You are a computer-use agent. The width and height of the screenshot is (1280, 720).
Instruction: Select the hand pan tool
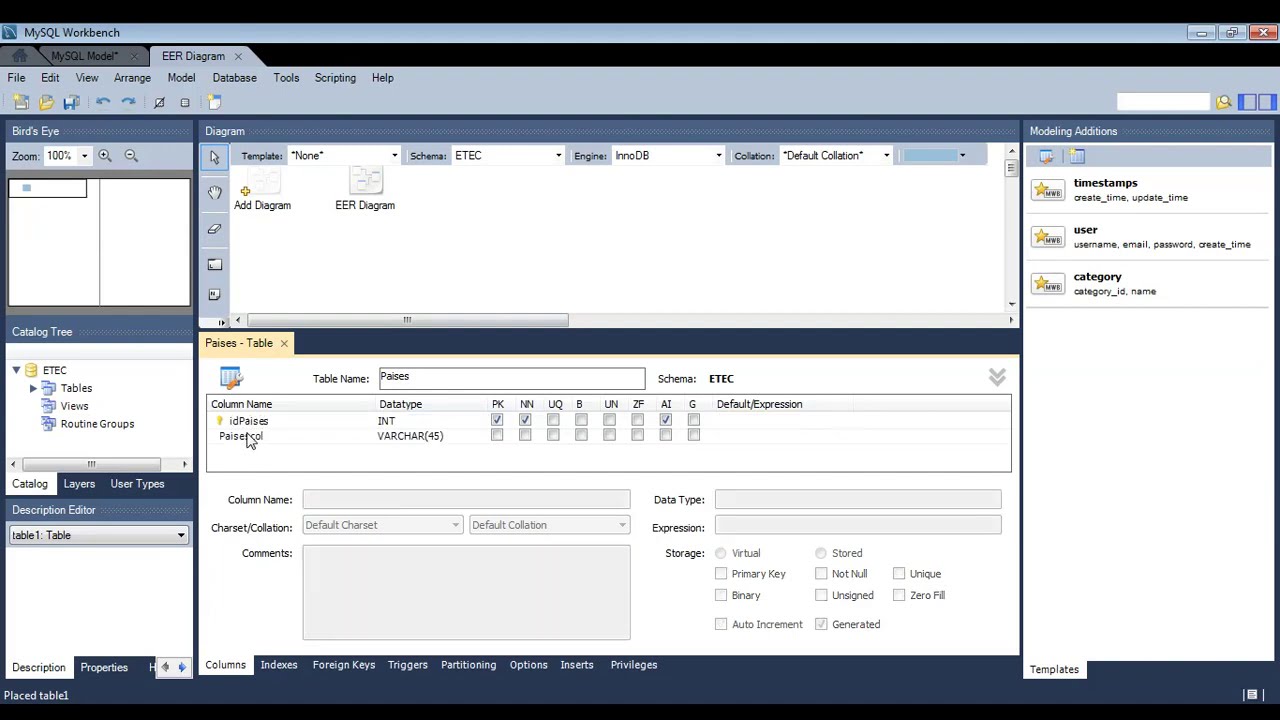point(214,193)
